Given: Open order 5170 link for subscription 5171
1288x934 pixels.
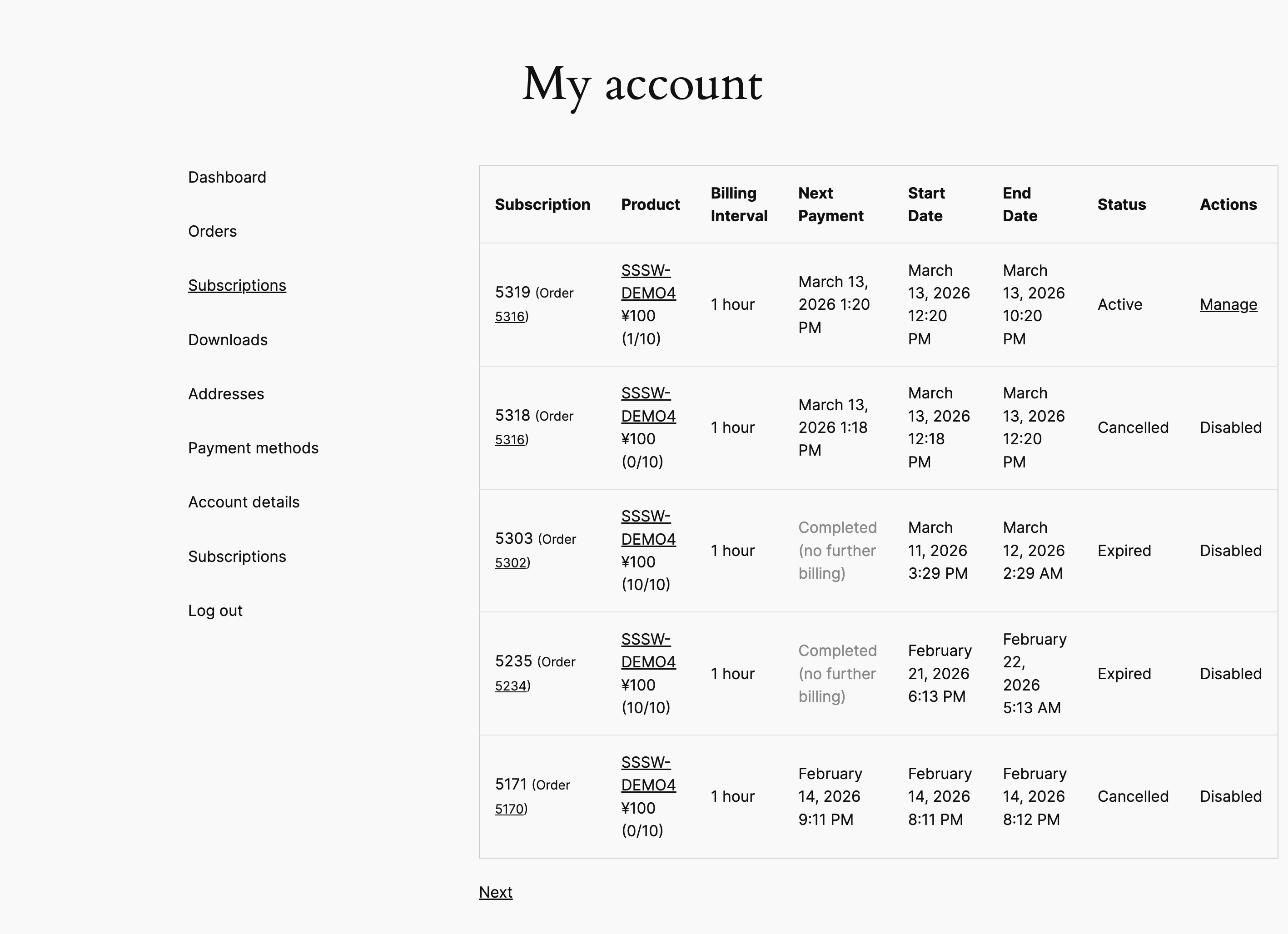Looking at the screenshot, I should pyautogui.click(x=509, y=809).
